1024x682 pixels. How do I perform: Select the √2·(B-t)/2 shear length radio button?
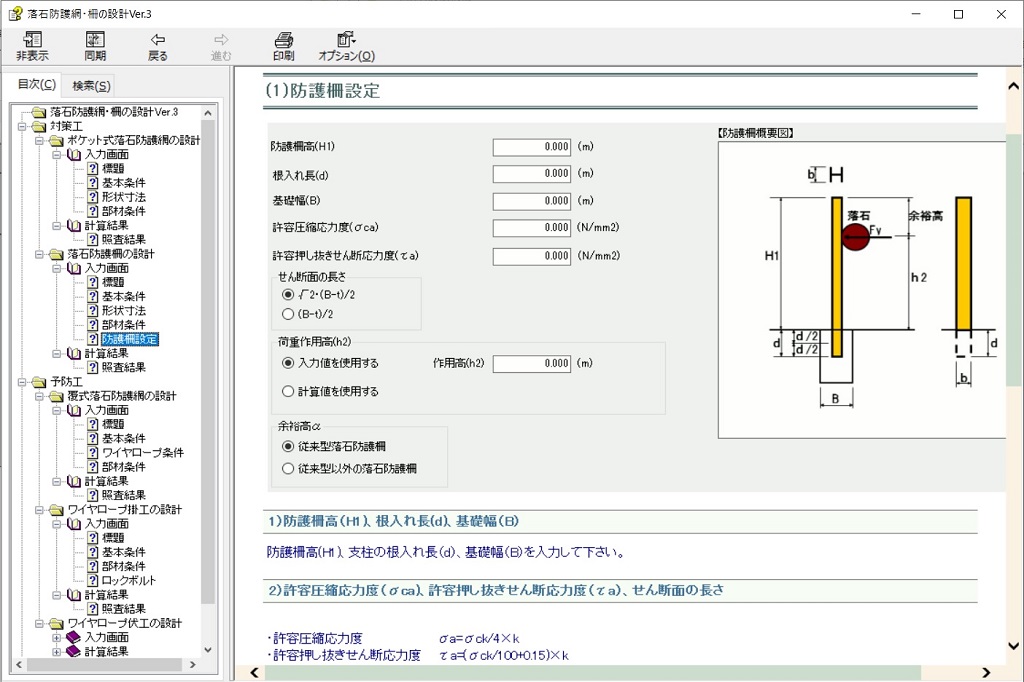[288, 295]
